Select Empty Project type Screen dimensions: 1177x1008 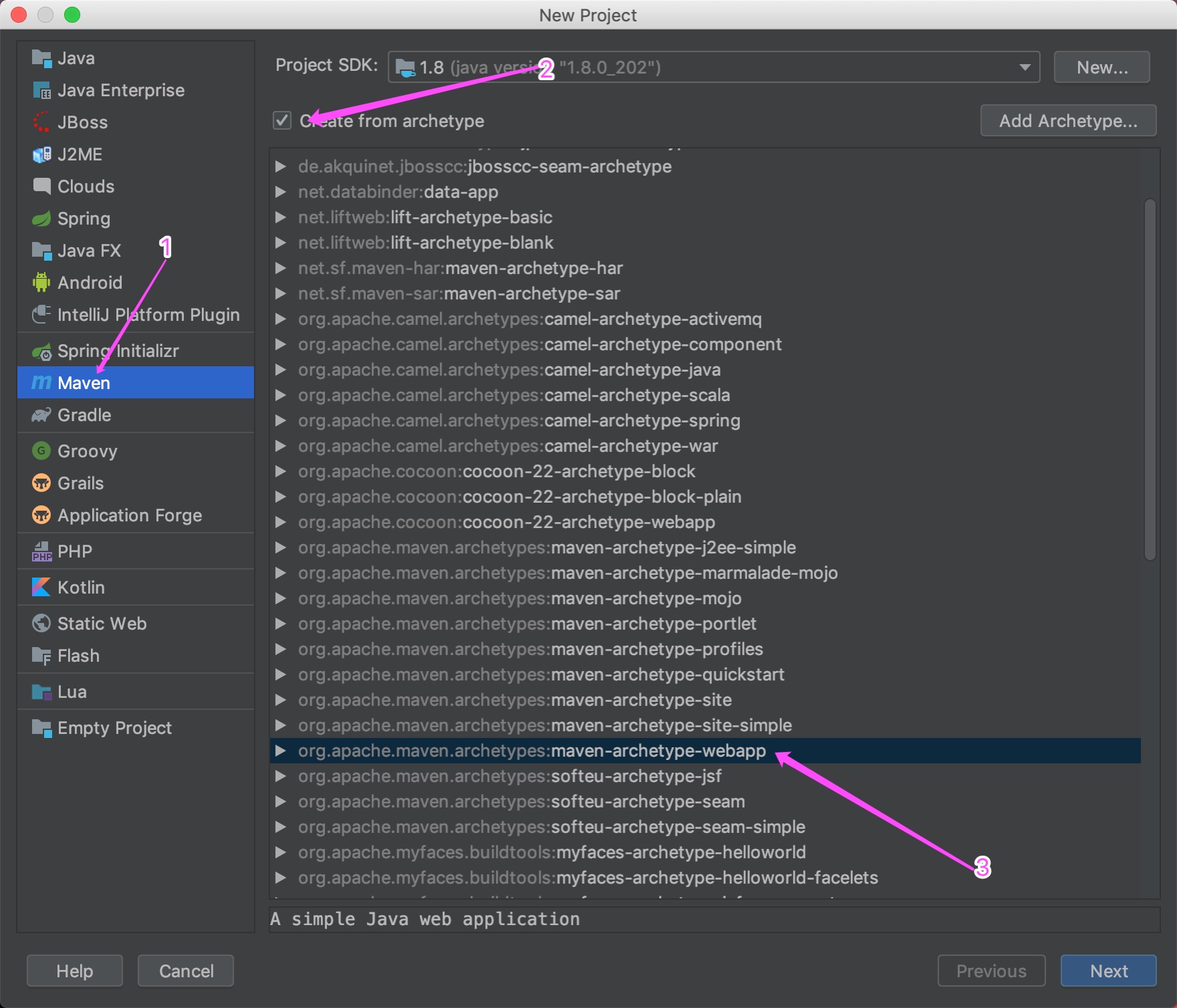[136, 728]
